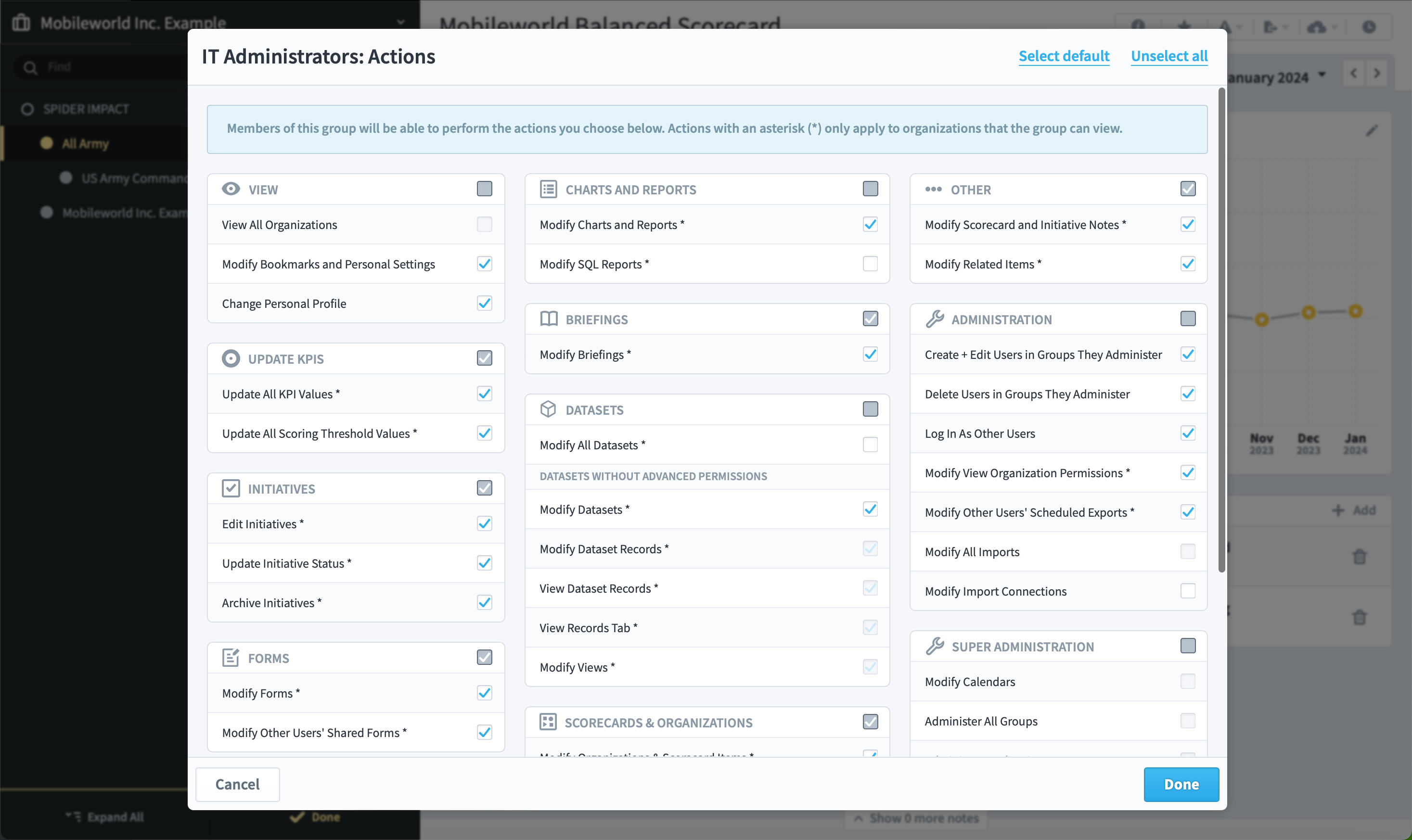Click the search magnifier icon in sidebar
Image resolution: width=1412 pixels, height=840 pixels.
click(x=31, y=67)
